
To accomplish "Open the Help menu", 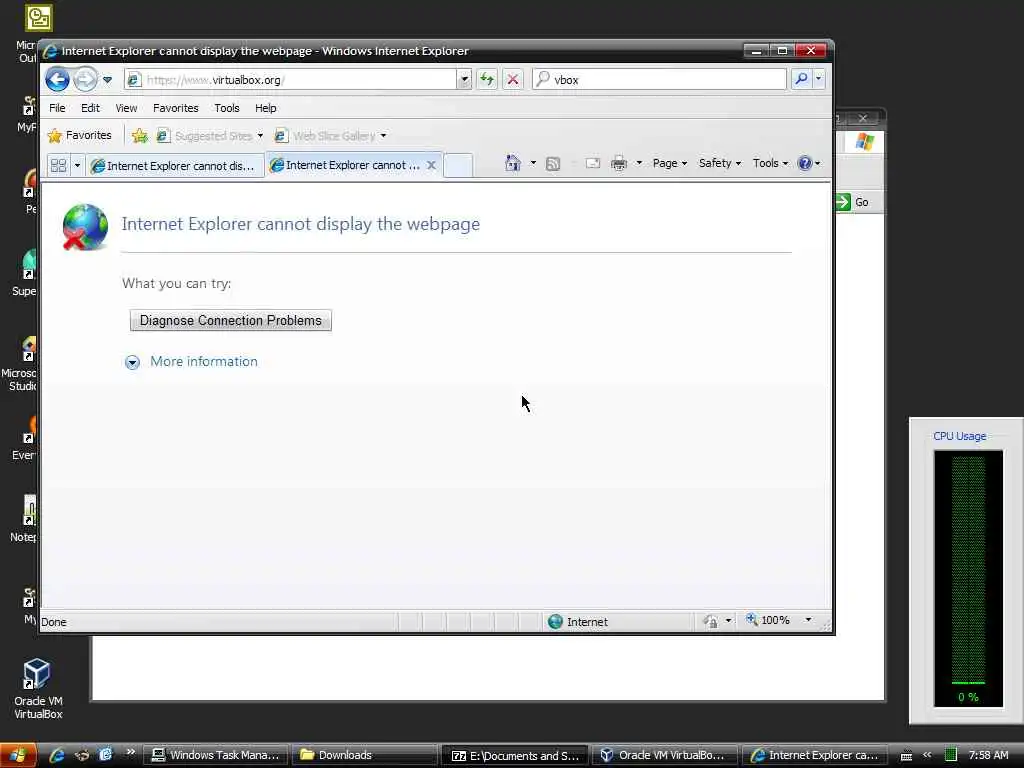I will click(266, 108).
